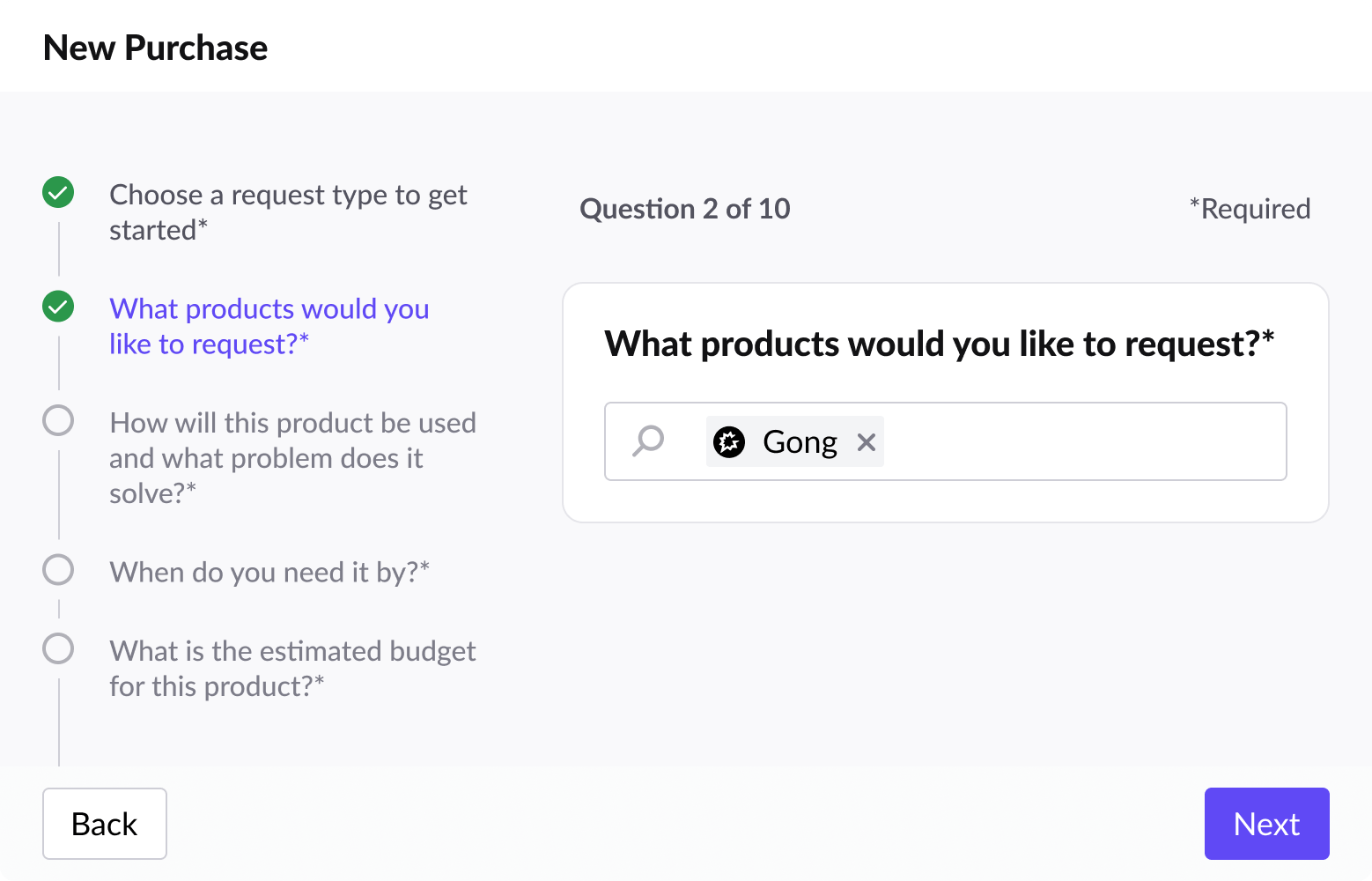Click the '*Required' note
The width and height of the screenshot is (1372, 881).
(1249, 209)
